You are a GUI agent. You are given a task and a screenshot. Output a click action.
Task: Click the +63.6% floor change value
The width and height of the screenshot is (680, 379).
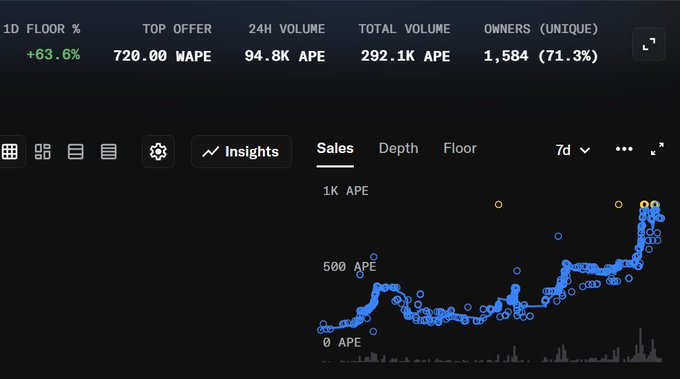53,55
